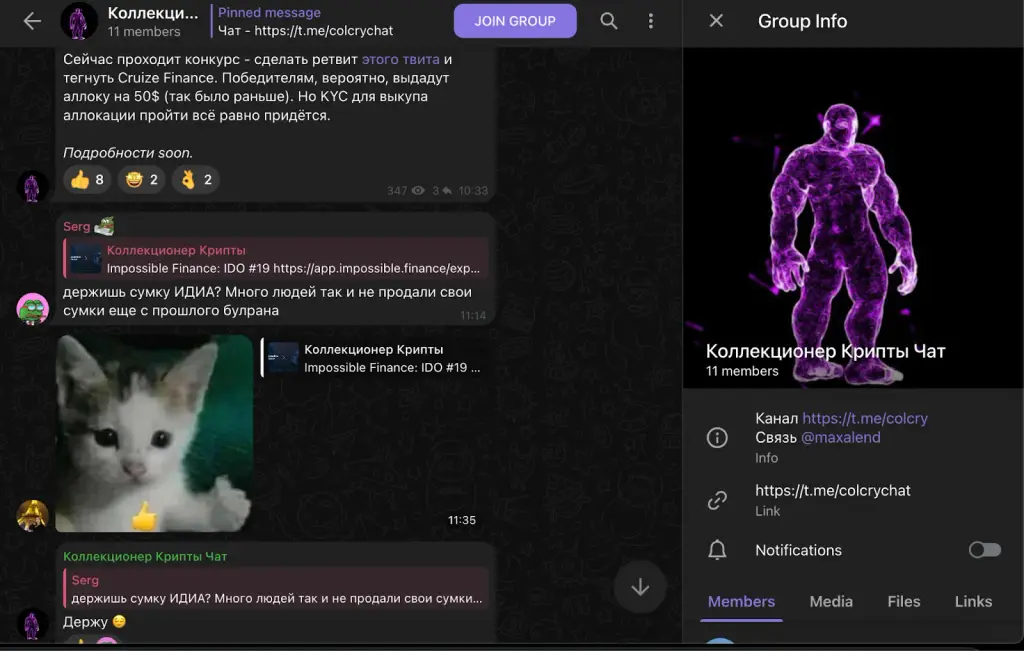Open the @maxalend contact link
Screen dimensions: 1024x651
coord(840,437)
